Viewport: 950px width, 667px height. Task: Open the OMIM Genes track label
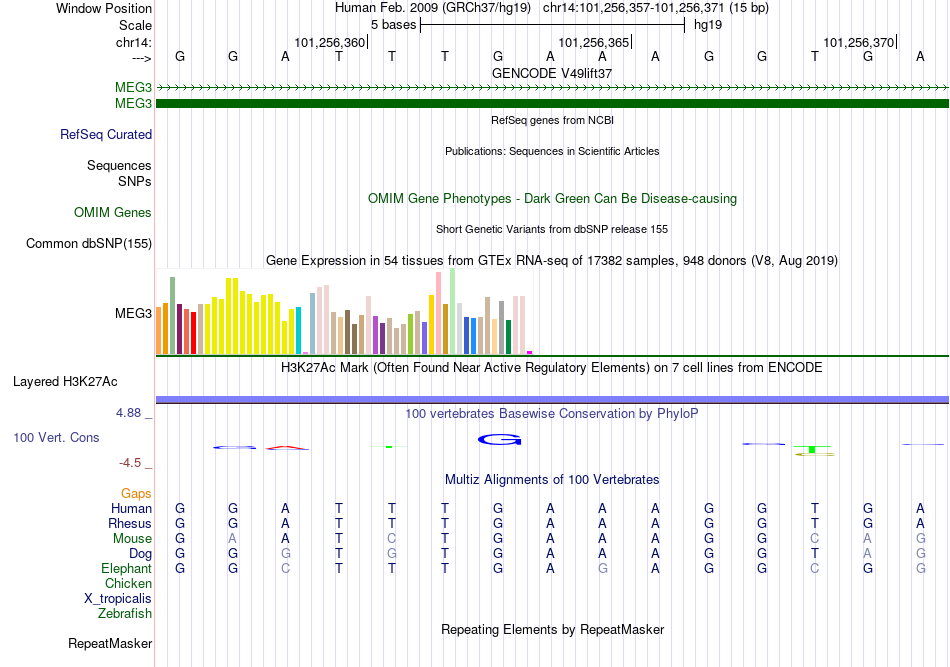[113, 213]
